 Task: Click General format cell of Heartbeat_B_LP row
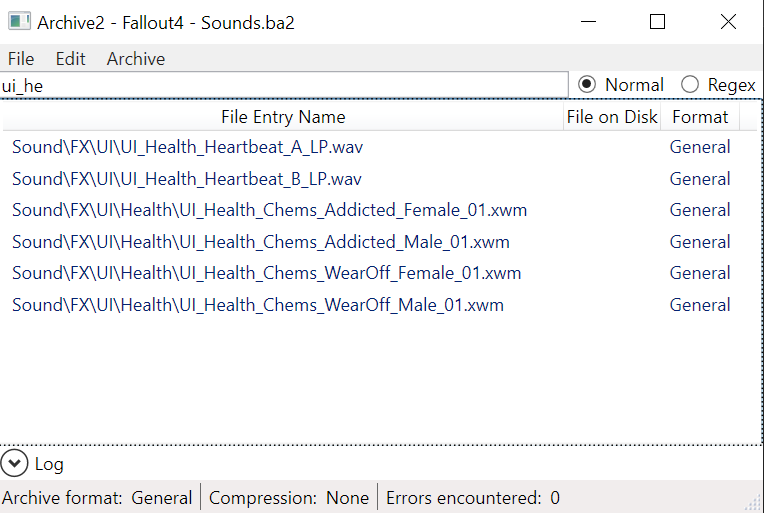click(700, 179)
